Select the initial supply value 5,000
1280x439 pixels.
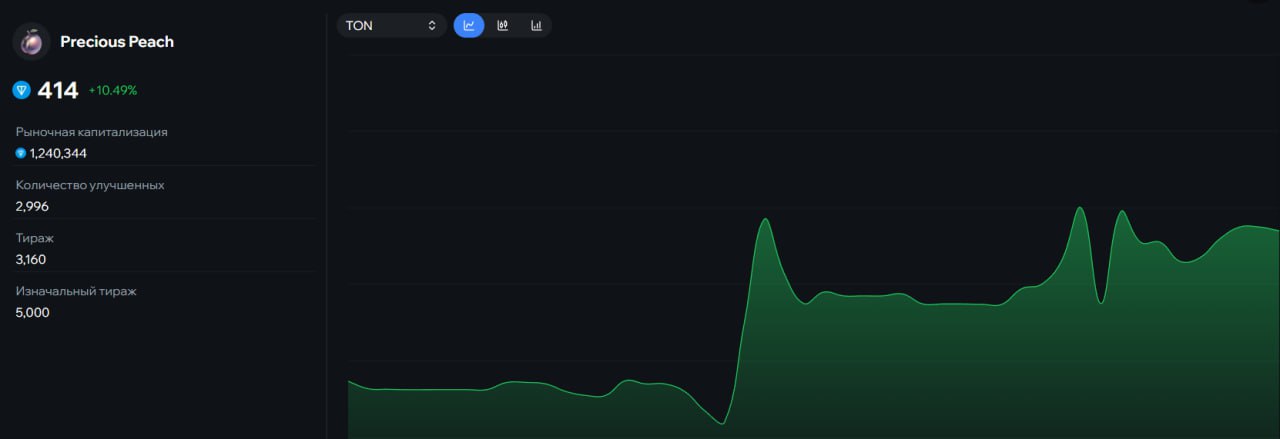pyautogui.click(x=33, y=312)
